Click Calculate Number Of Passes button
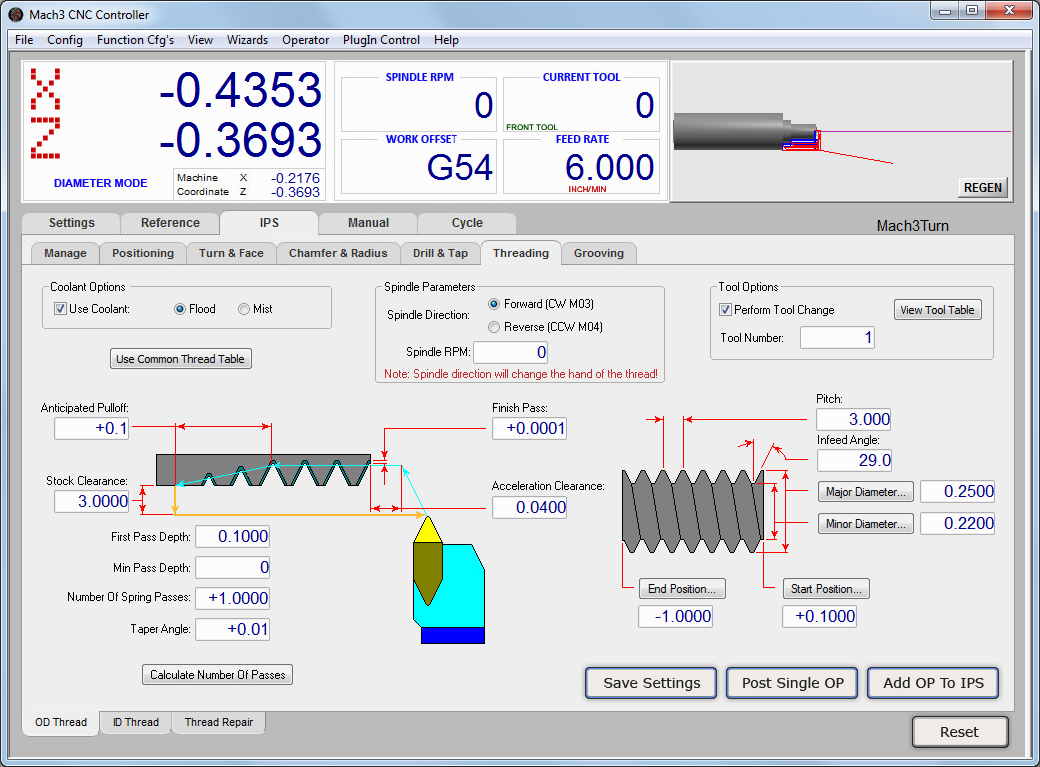Viewport: 1040px width, 767px height. [218, 675]
